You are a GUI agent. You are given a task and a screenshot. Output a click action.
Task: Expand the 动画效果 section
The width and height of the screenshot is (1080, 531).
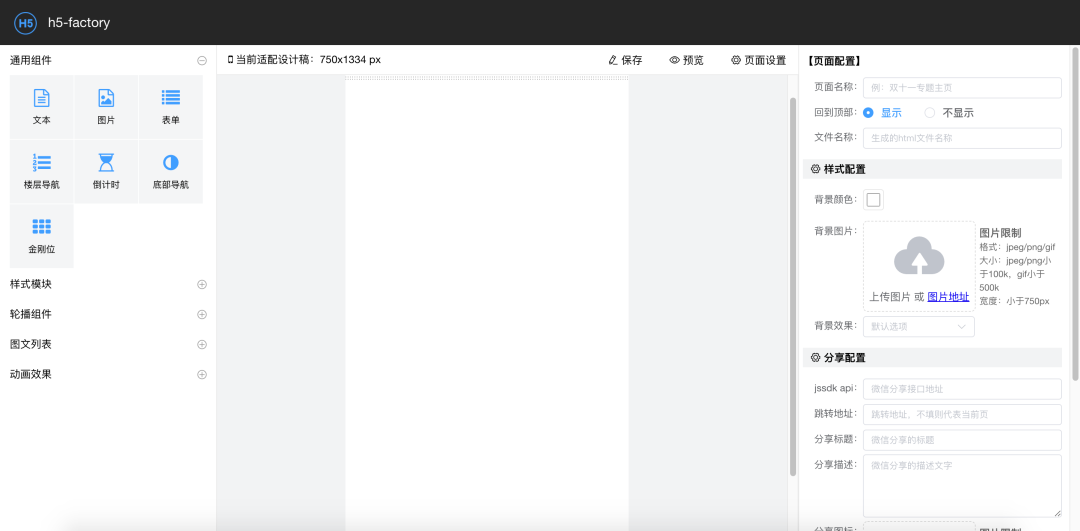[202, 375]
